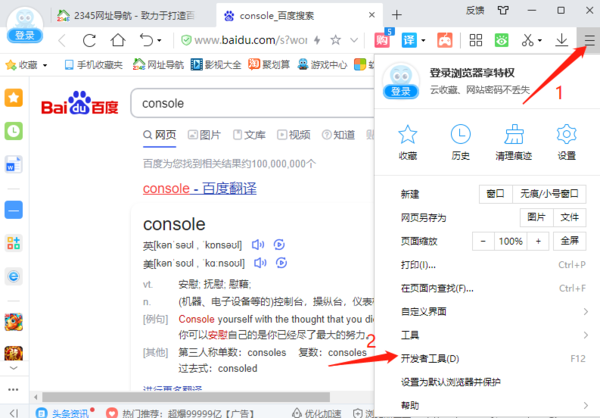This screenshot has height=418, width=600.
Task: Click the sidebar three-dots more button
Action: pyautogui.click(x=13, y=390)
